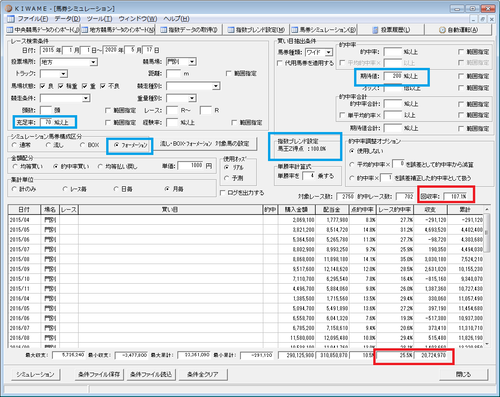Choose 均等買い allocation radio
This screenshot has height=397, width=500.
(x=14, y=166)
